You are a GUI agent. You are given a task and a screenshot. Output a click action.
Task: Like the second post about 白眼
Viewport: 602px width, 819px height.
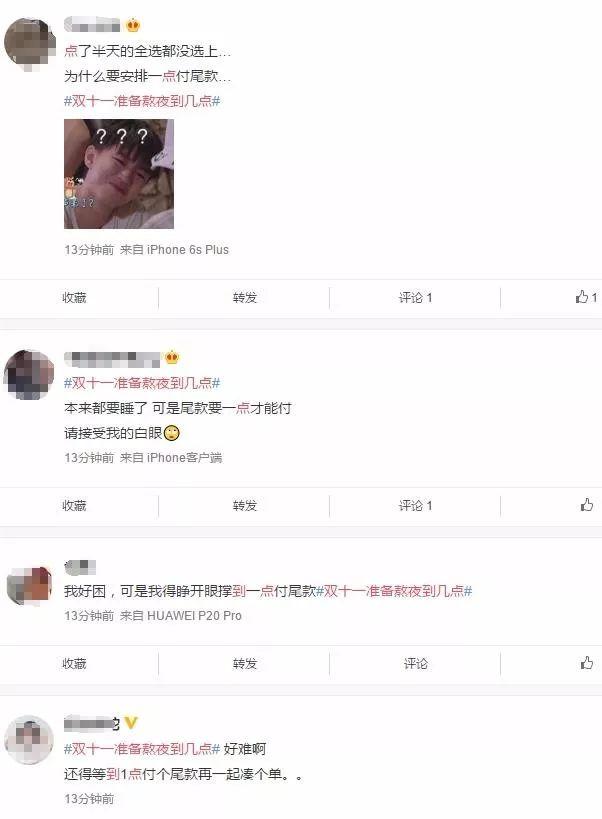pos(586,505)
